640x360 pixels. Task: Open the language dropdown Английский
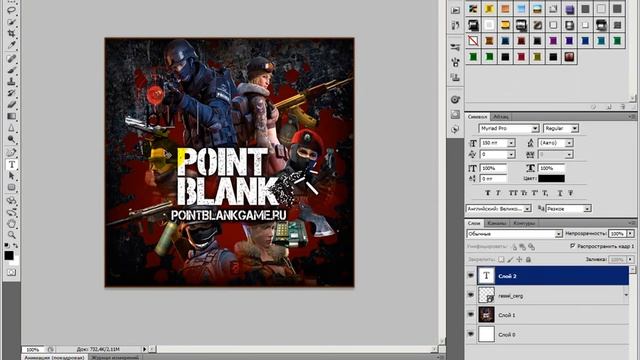point(527,209)
